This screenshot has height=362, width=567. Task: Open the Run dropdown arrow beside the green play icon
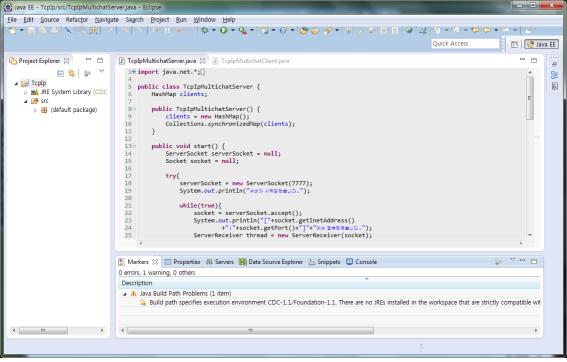(x=232, y=31)
